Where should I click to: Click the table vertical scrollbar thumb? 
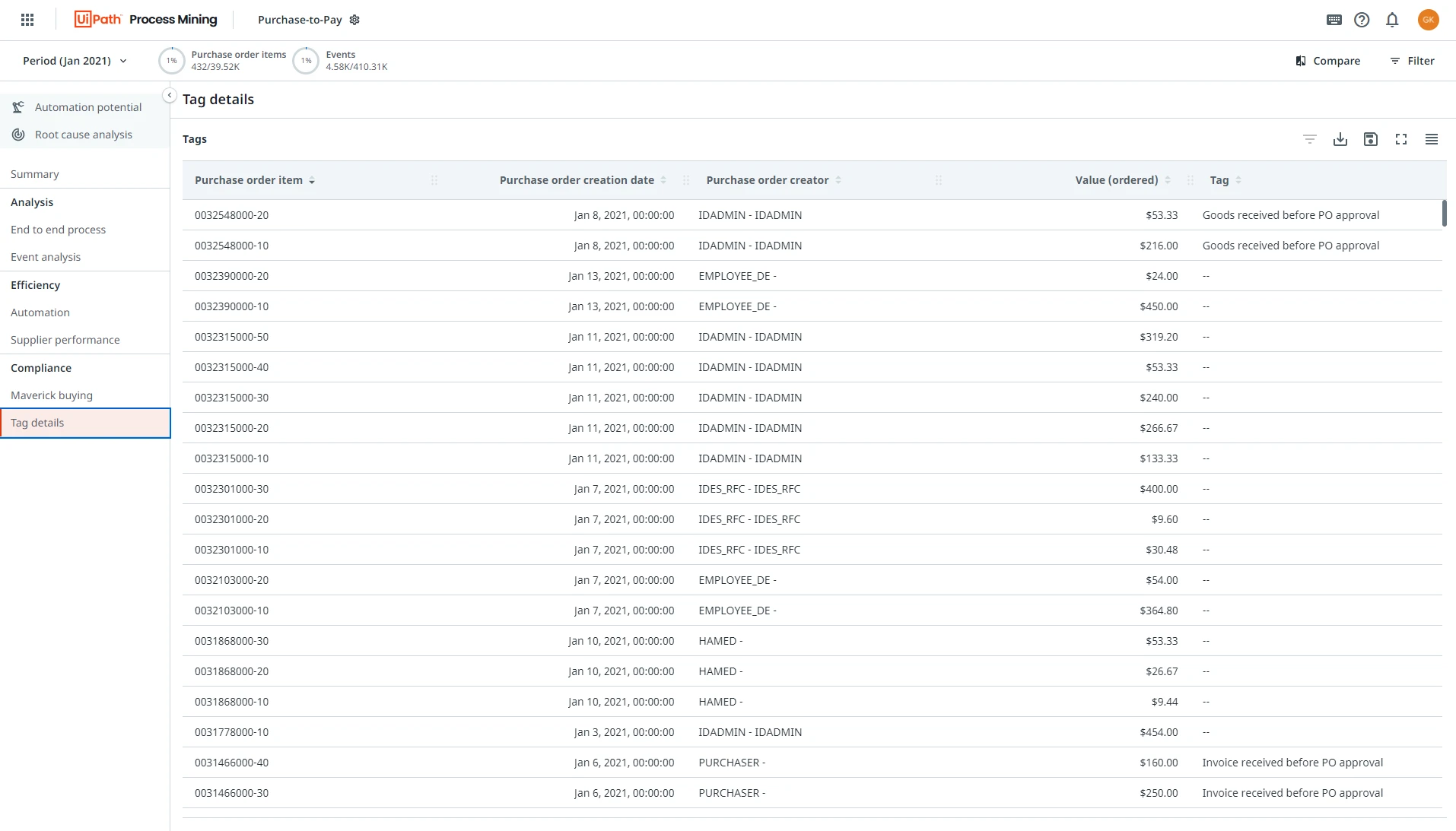pyautogui.click(x=1444, y=213)
